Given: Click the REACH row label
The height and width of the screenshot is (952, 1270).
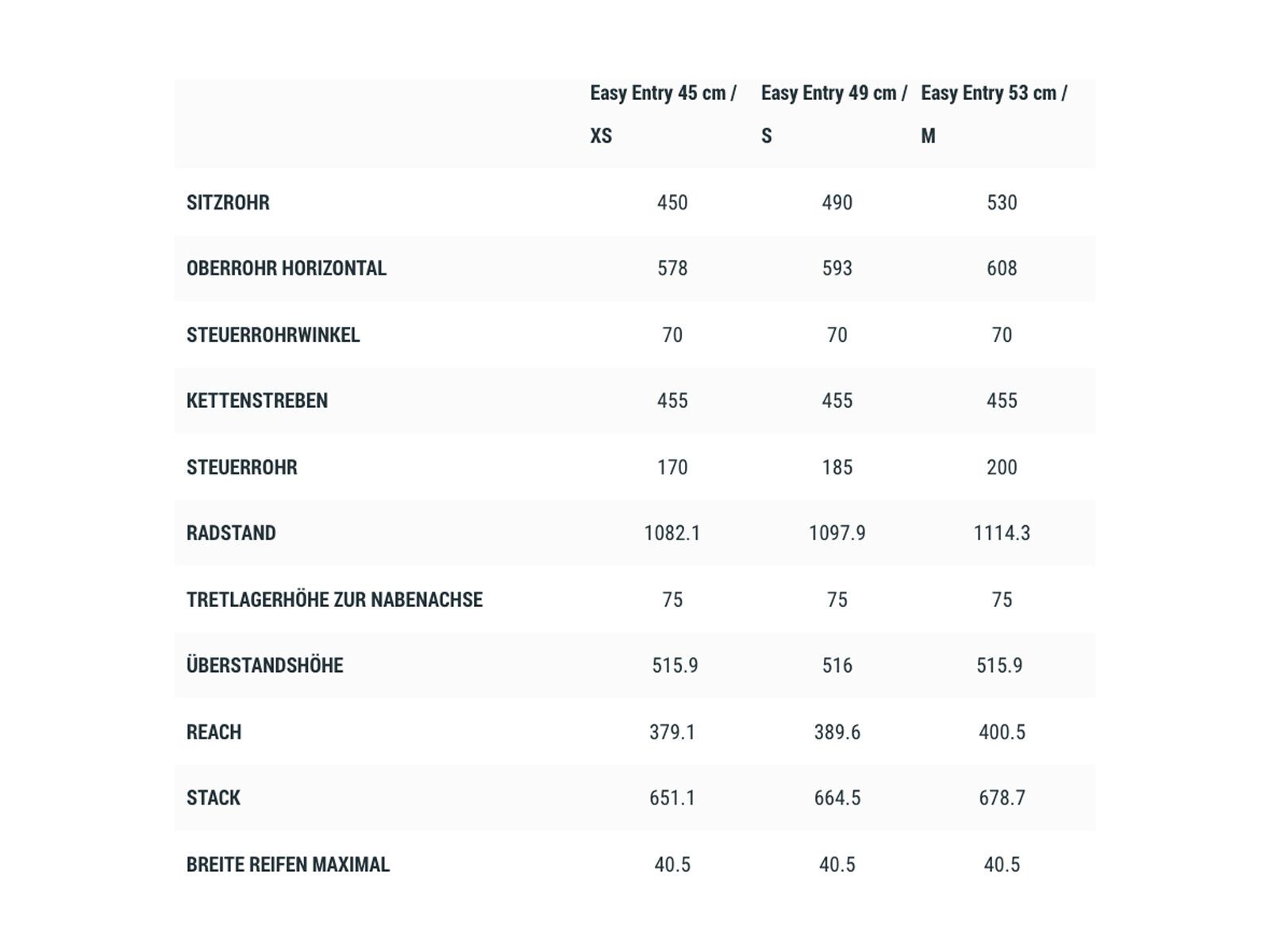Looking at the screenshot, I should [214, 732].
